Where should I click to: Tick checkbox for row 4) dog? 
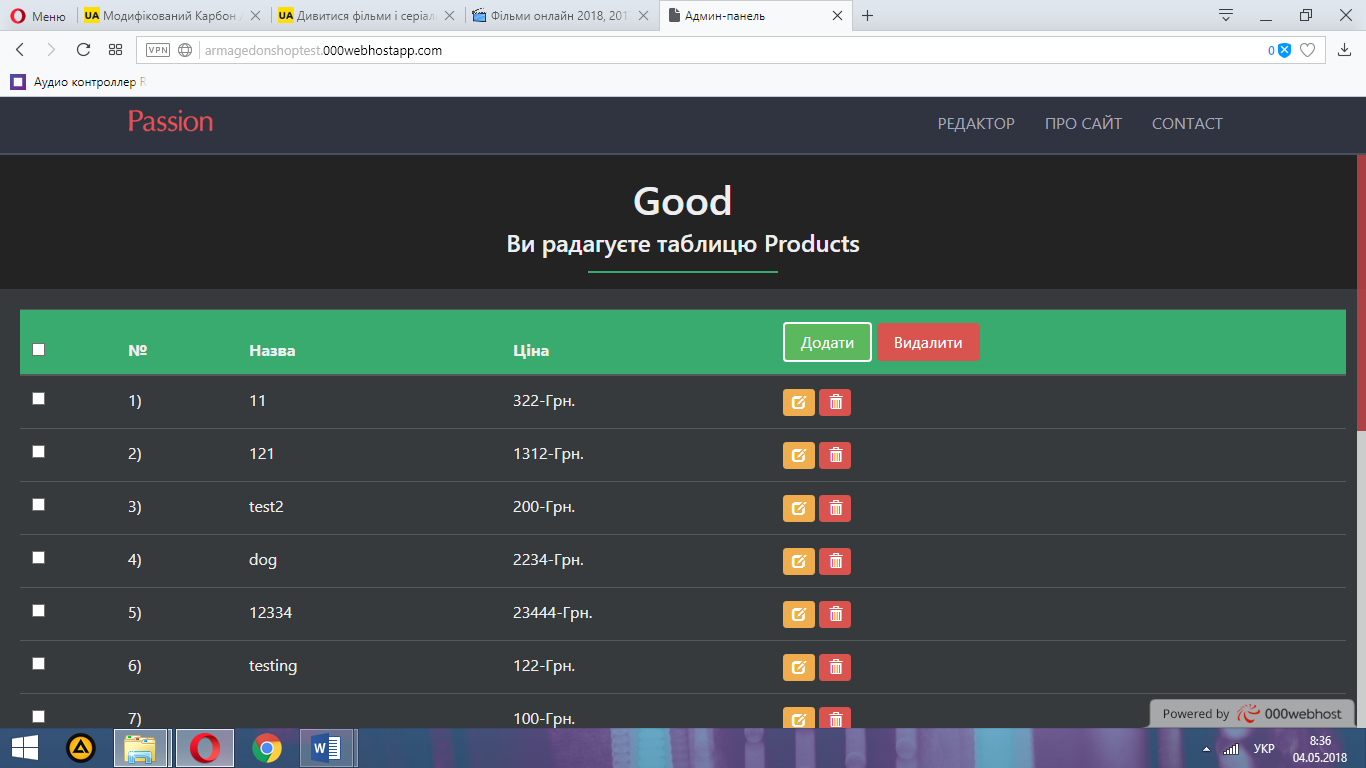pos(39,557)
